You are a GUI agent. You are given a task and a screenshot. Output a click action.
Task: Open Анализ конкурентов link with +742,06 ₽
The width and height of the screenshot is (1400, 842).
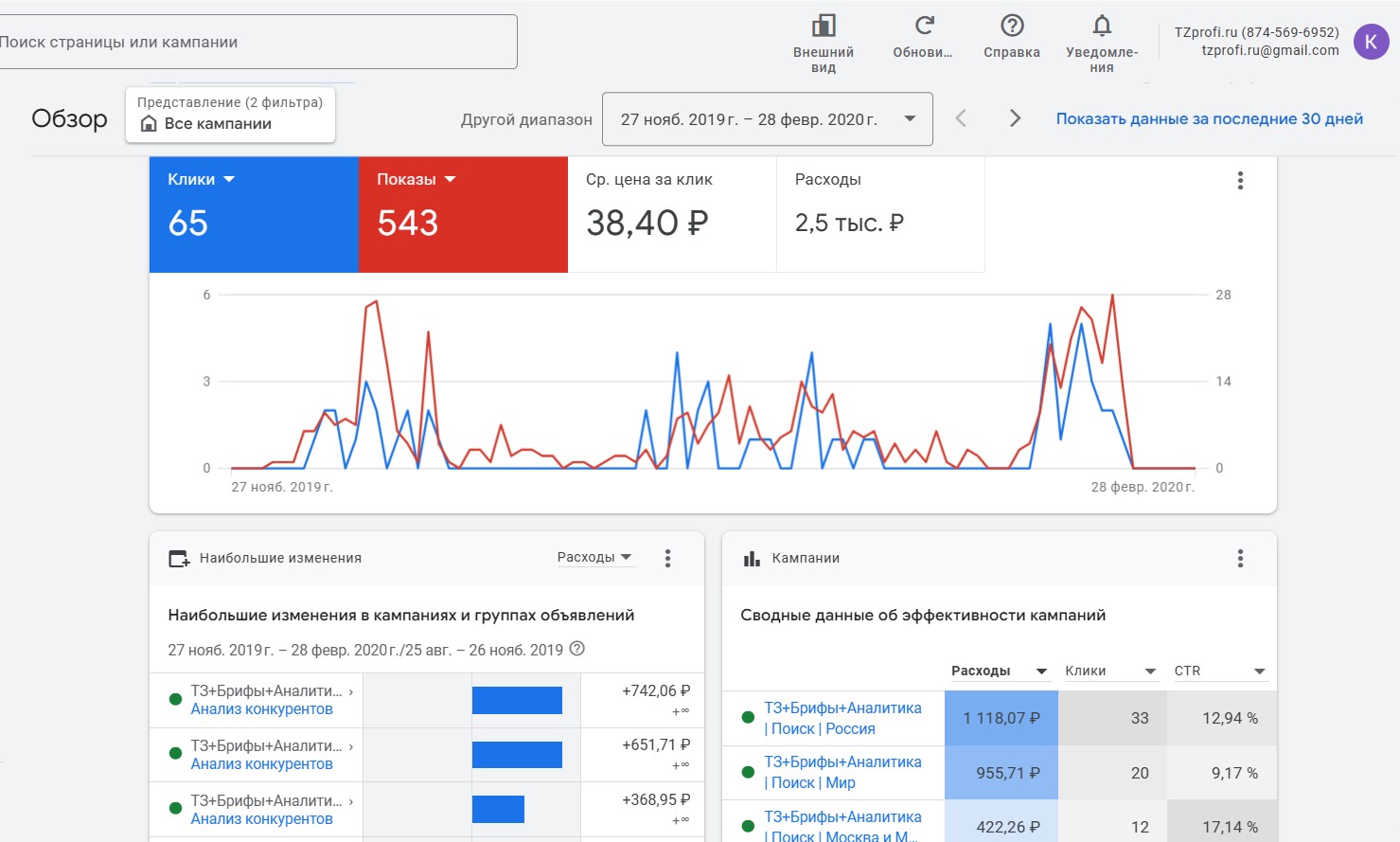click(x=262, y=709)
